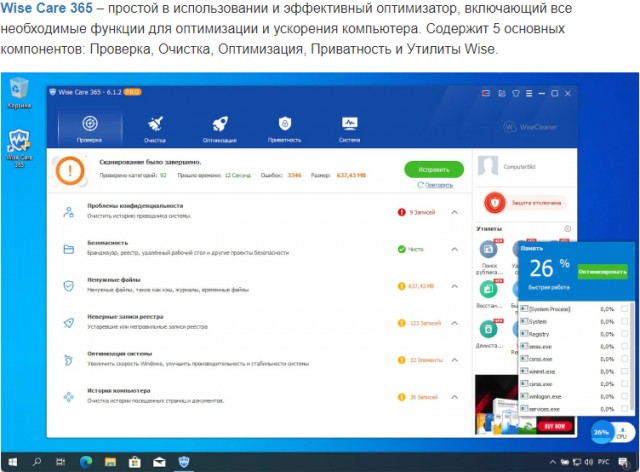Open the Корзина recycle bin desktop icon
This screenshot has width=640, height=472.
pyautogui.click(x=19, y=93)
